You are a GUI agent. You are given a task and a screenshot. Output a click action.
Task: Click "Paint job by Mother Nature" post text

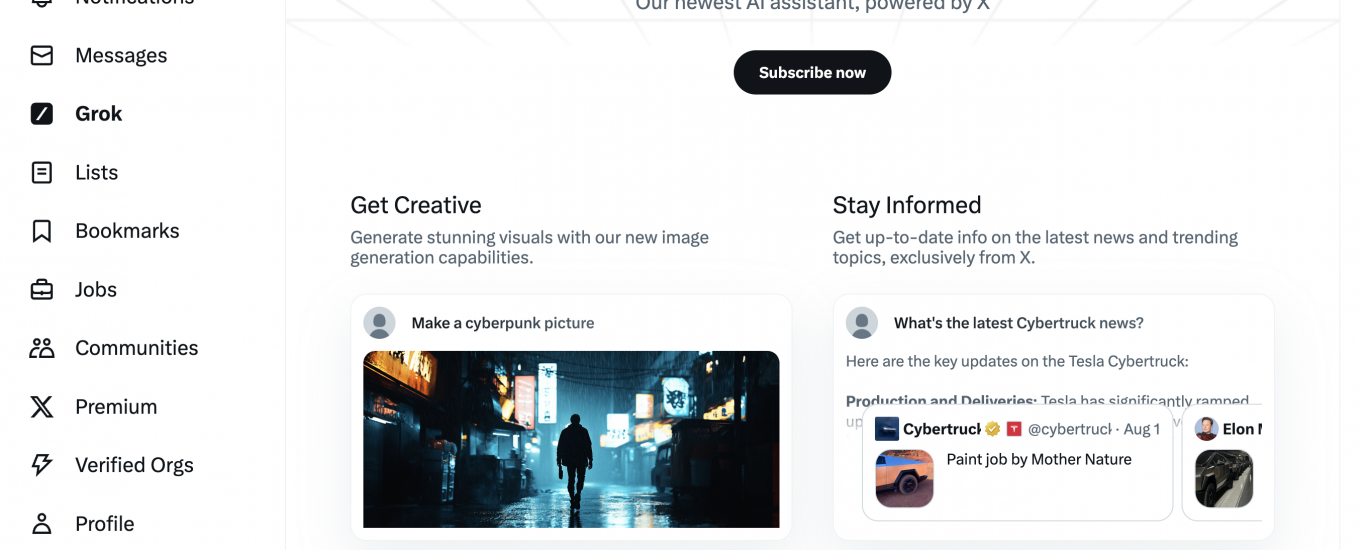click(x=1039, y=459)
